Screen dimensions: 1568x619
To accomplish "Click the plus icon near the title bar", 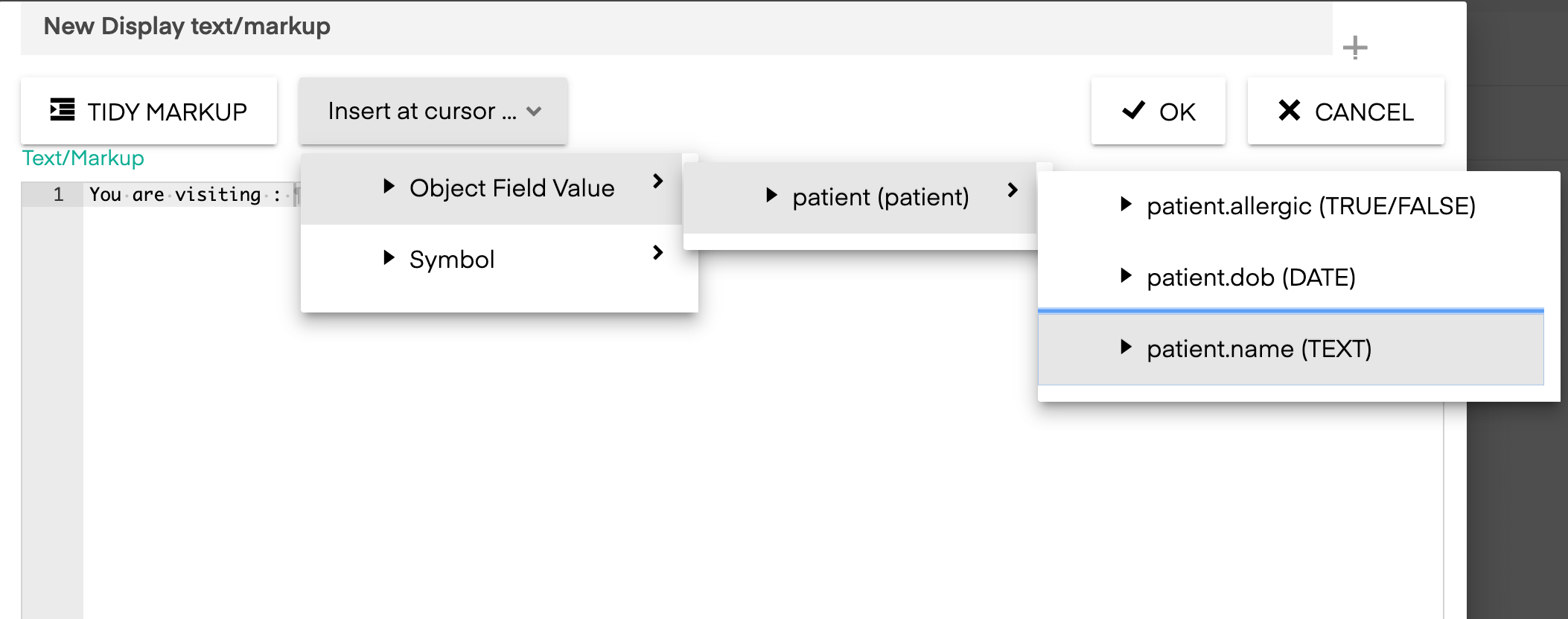I will click(1355, 48).
